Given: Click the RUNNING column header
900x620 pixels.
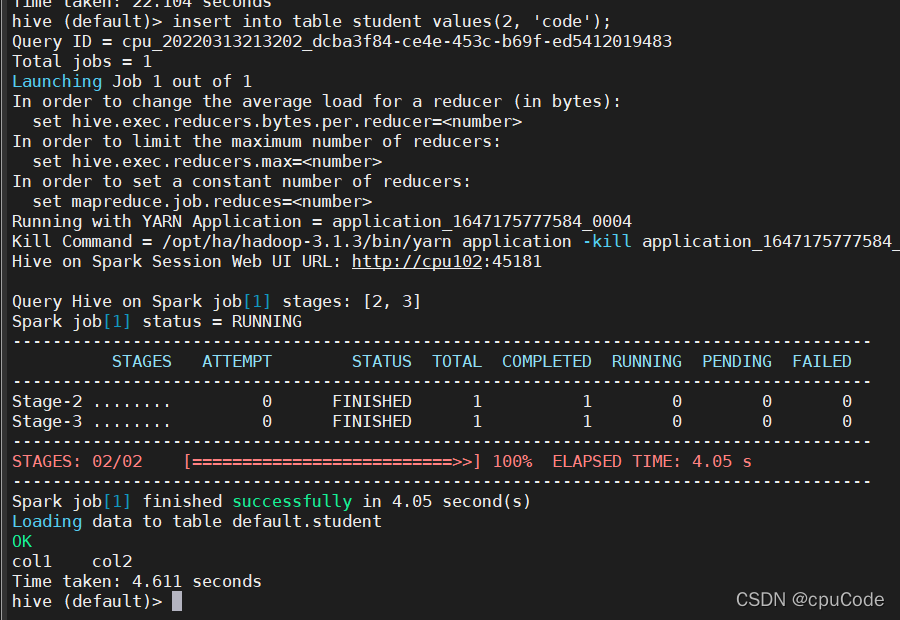Looking at the screenshot, I should point(647,362).
